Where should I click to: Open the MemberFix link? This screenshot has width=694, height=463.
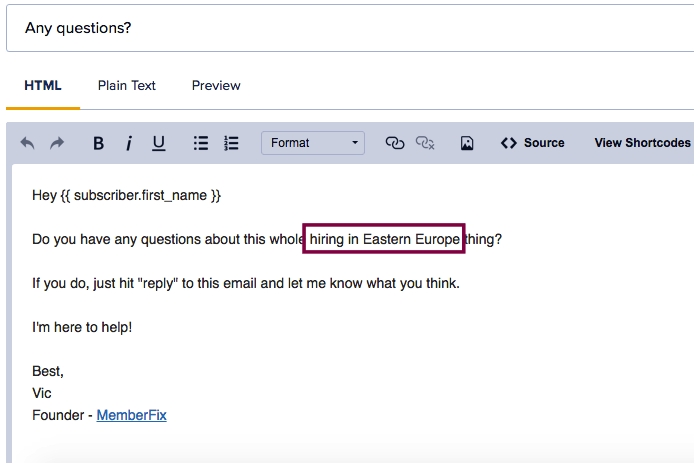tap(131, 415)
